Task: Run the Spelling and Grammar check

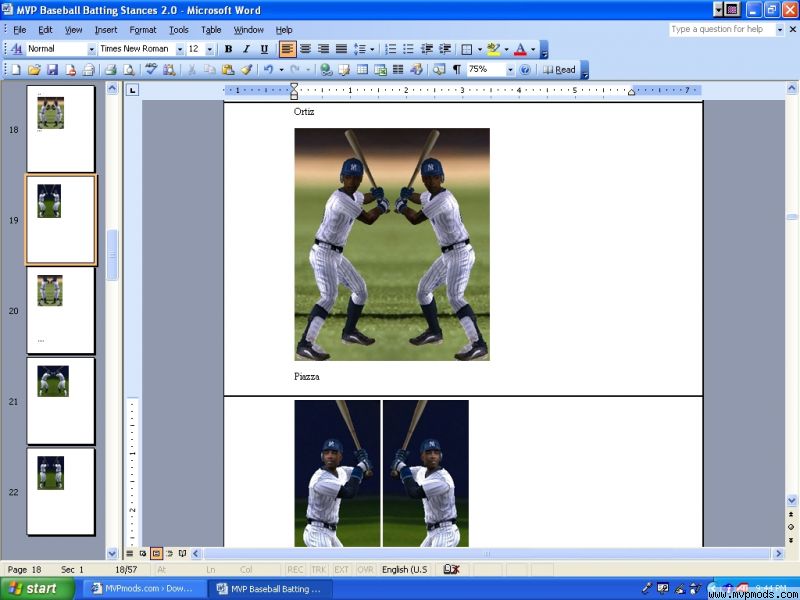Action: (x=151, y=69)
